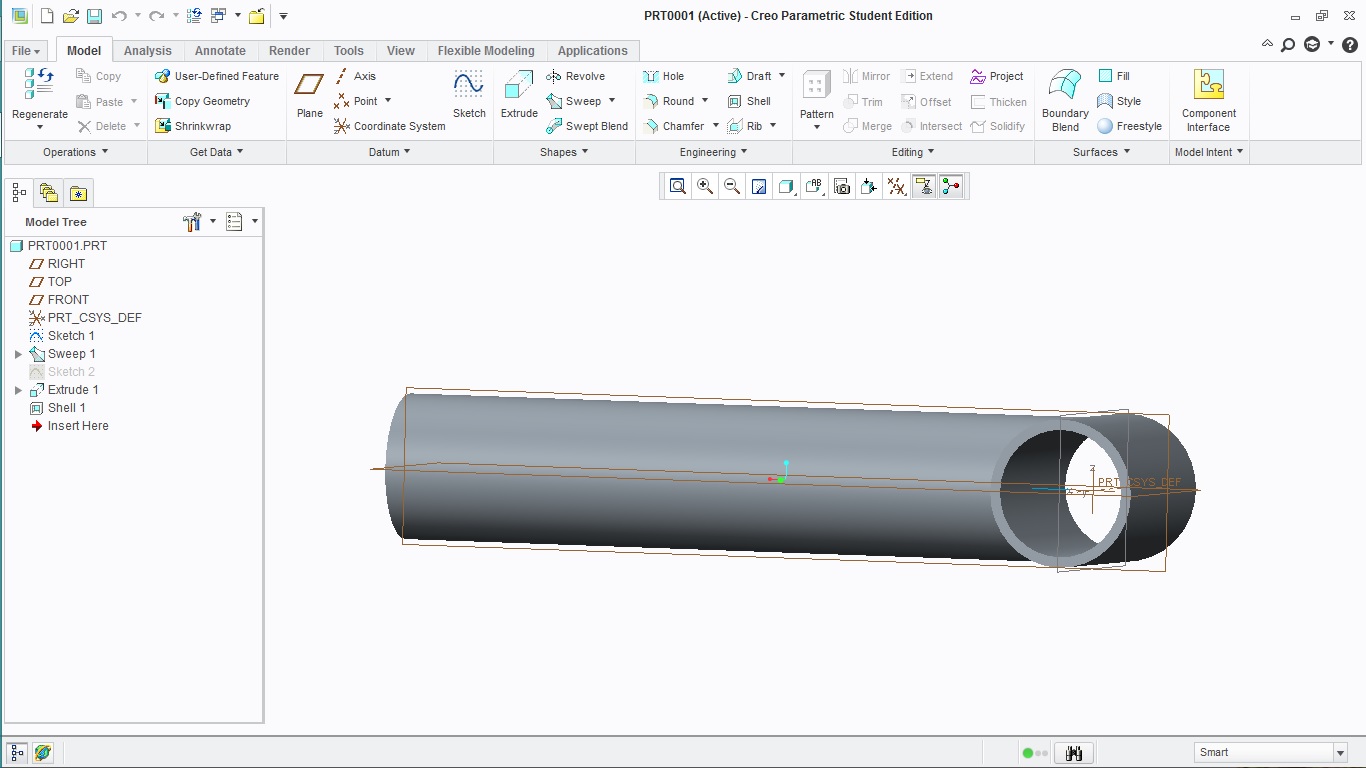Zoom out using the graphics toolbar
Image resolution: width=1366 pixels, height=768 pixels.
732,186
